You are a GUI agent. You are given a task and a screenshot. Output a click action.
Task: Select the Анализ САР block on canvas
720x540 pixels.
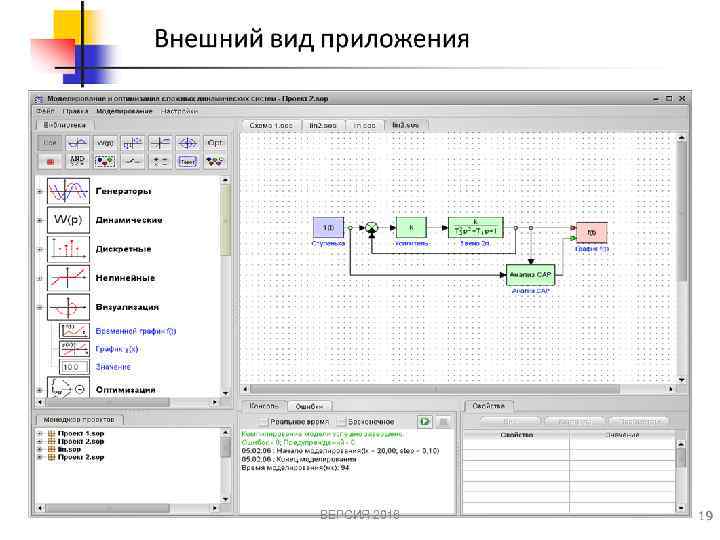tap(530, 275)
